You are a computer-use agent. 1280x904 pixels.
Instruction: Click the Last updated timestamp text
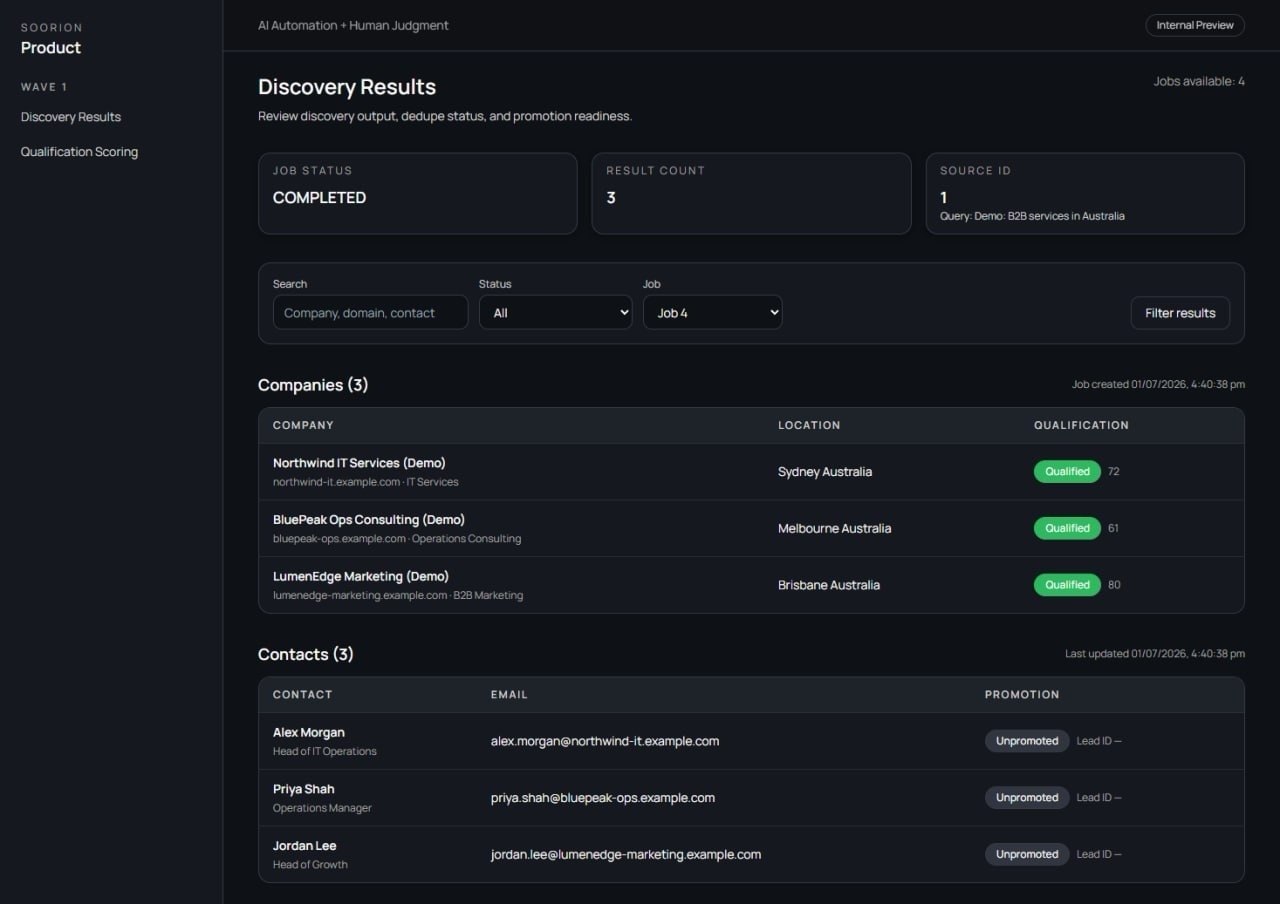[1155, 653]
